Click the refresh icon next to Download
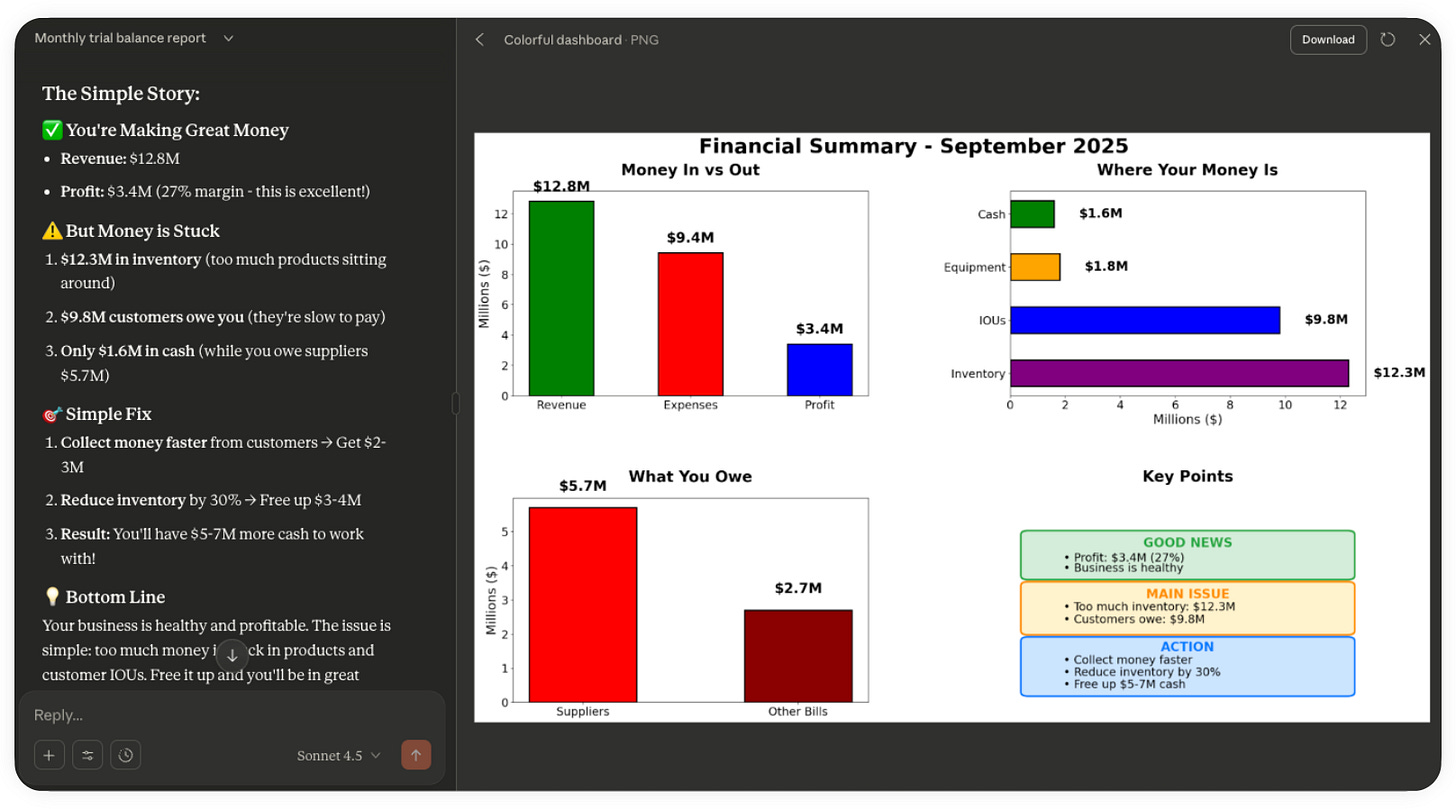This screenshot has width=1456, height=809. [x=1388, y=40]
